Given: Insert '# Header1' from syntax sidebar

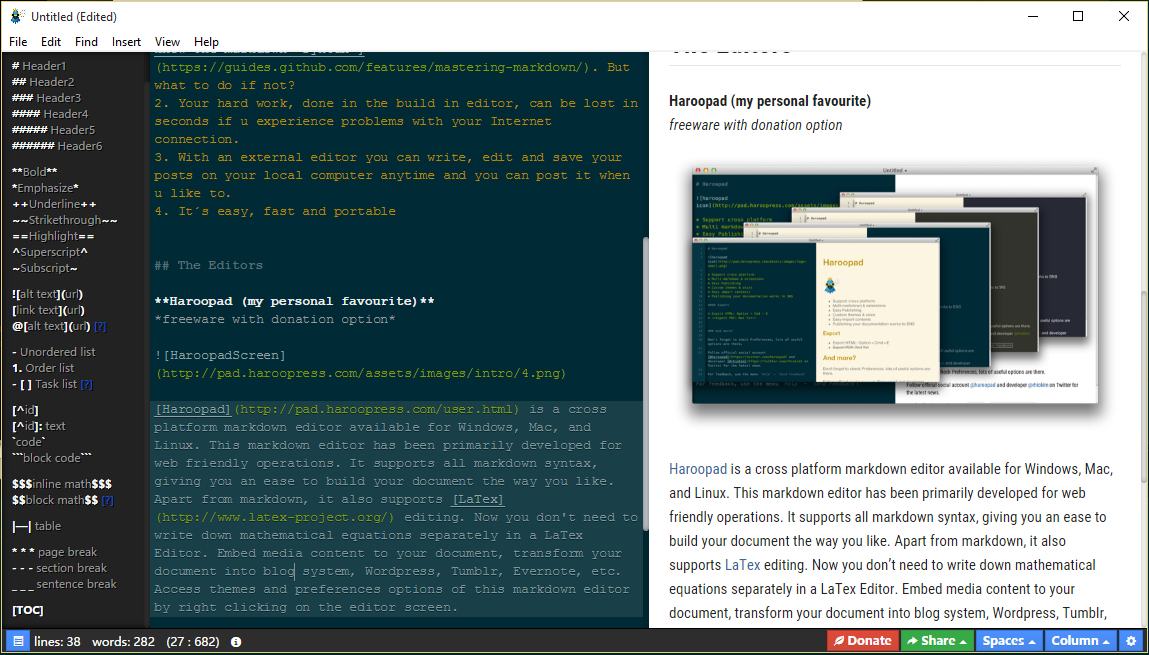Looking at the screenshot, I should (x=39, y=66).
